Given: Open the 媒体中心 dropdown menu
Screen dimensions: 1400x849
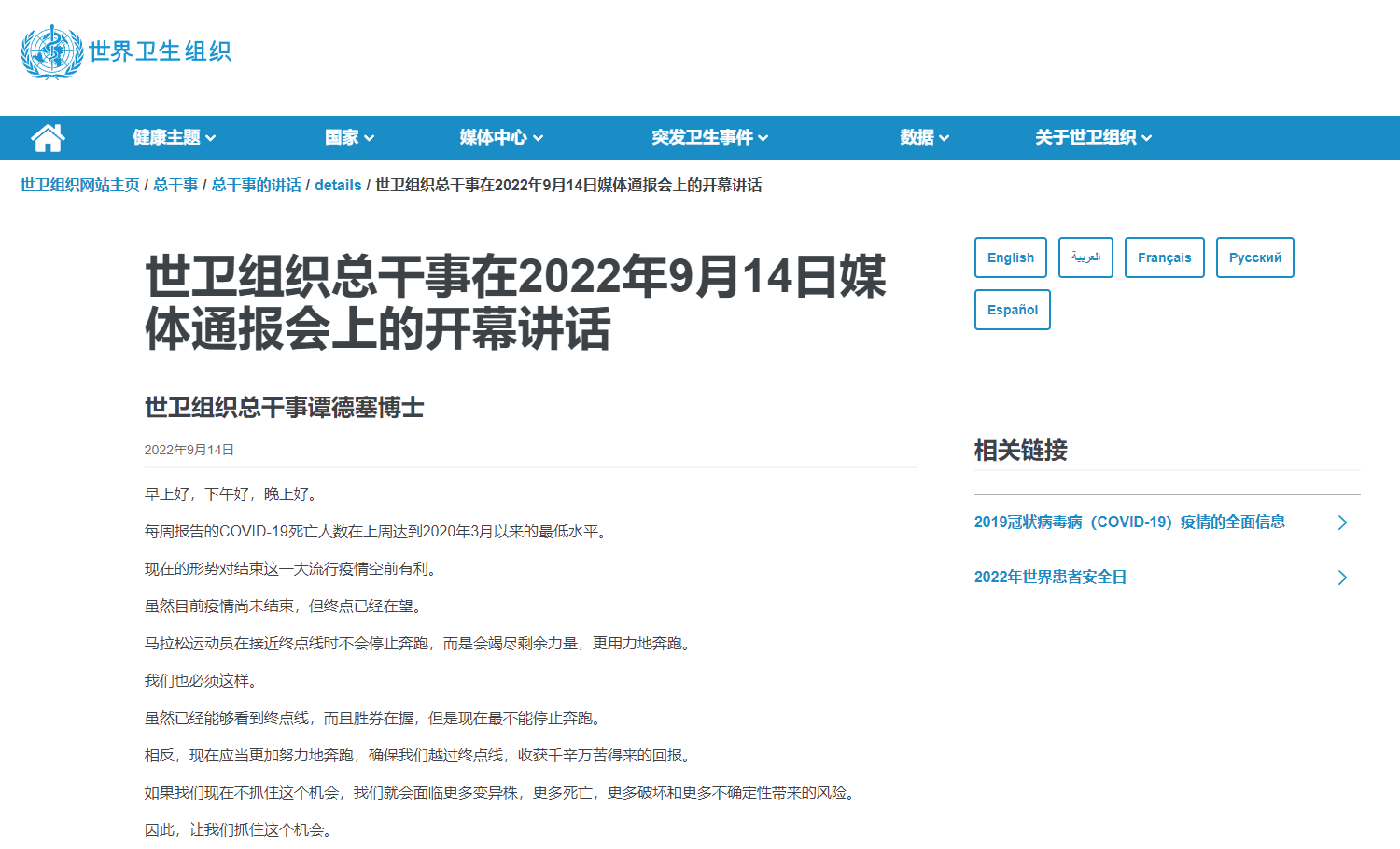Looking at the screenshot, I should (x=501, y=138).
